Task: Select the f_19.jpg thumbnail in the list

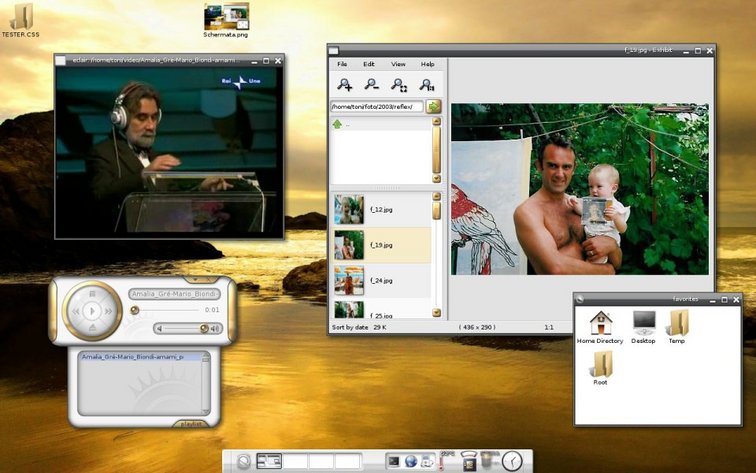Action: tap(349, 245)
